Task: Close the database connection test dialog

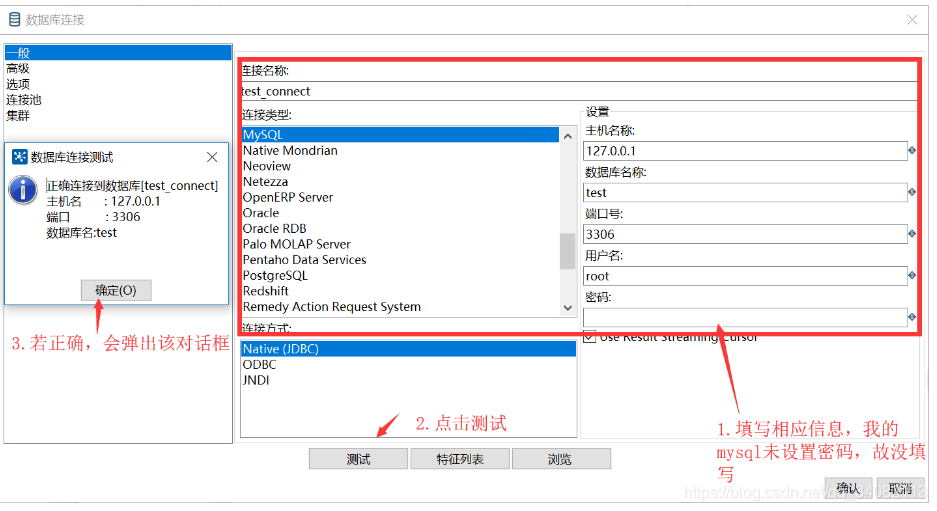Action: click(212, 157)
